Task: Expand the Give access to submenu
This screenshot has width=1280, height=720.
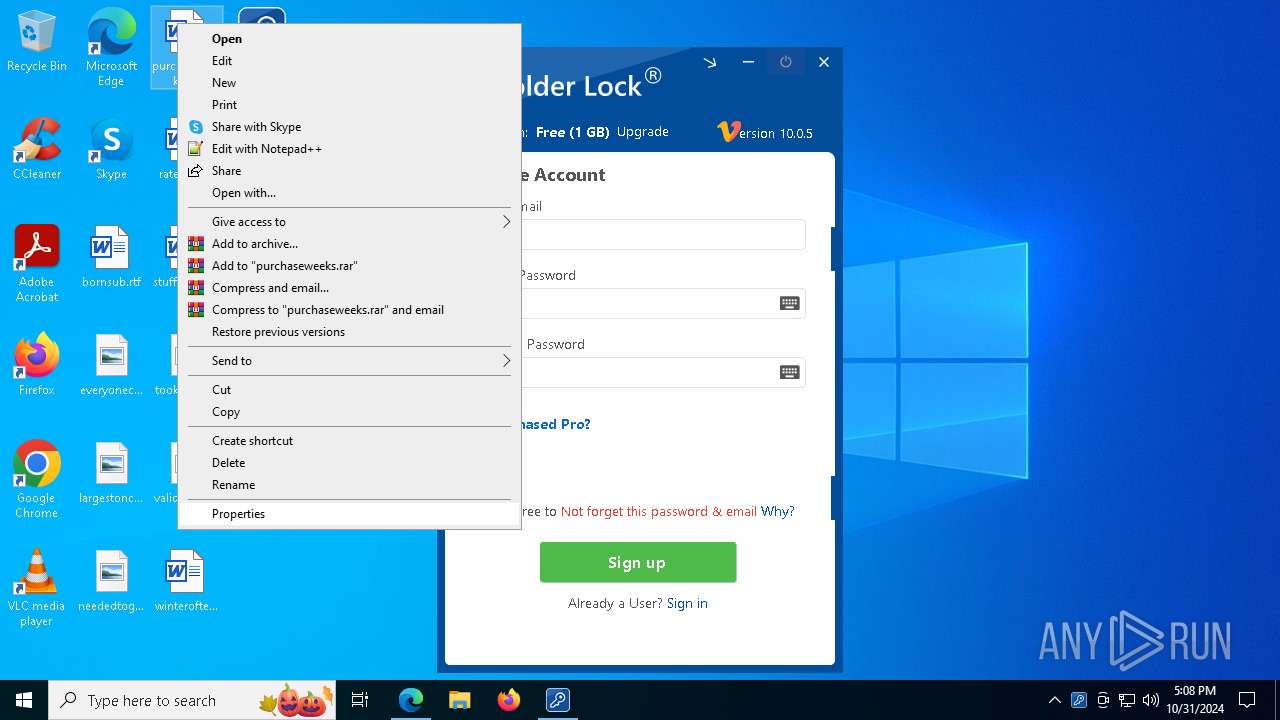Action: (349, 222)
